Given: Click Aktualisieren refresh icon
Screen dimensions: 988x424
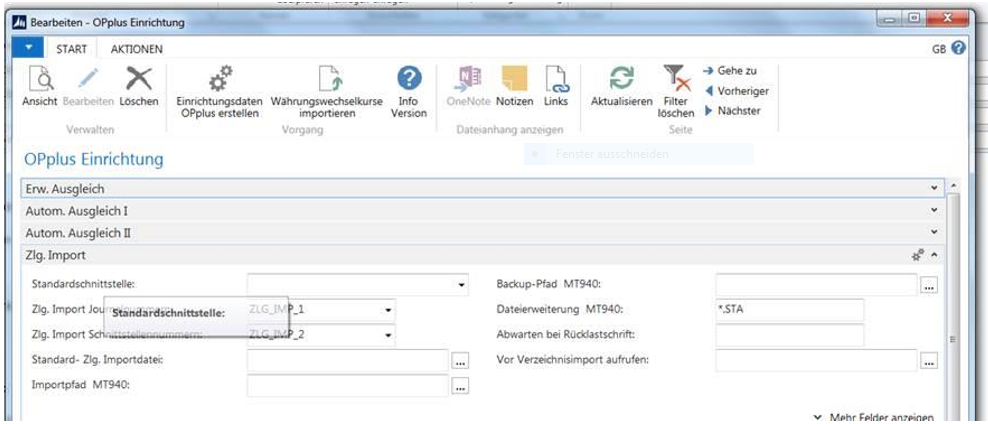Looking at the screenshot, I should [621, 79].
